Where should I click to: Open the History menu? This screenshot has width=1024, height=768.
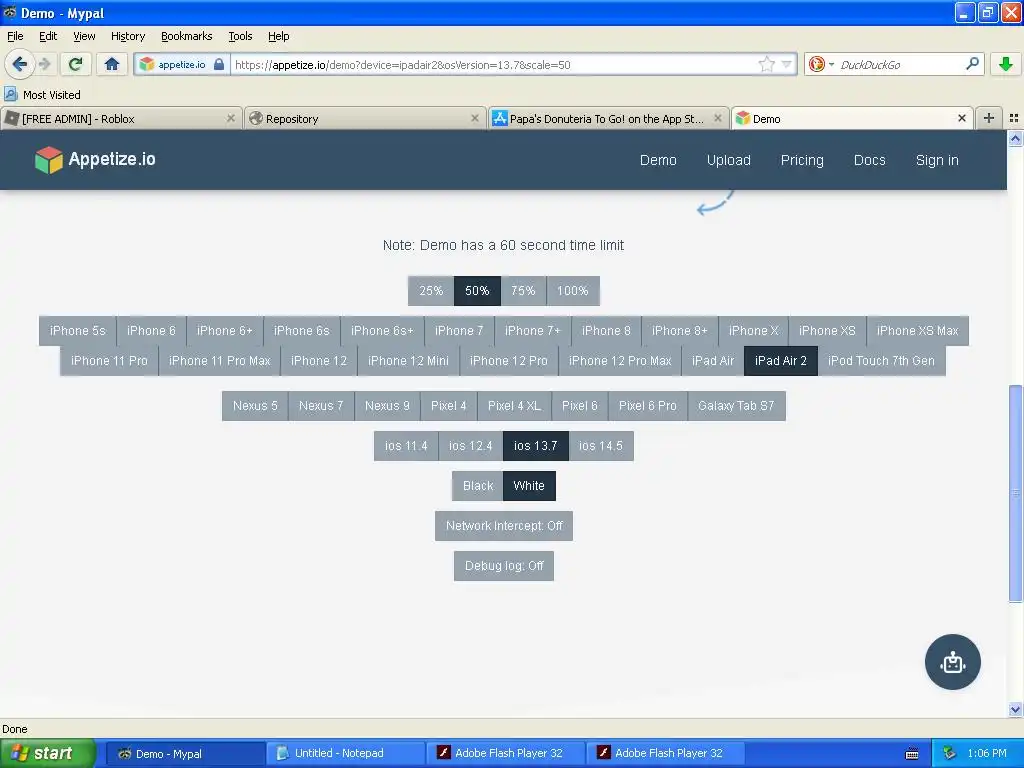127,36
